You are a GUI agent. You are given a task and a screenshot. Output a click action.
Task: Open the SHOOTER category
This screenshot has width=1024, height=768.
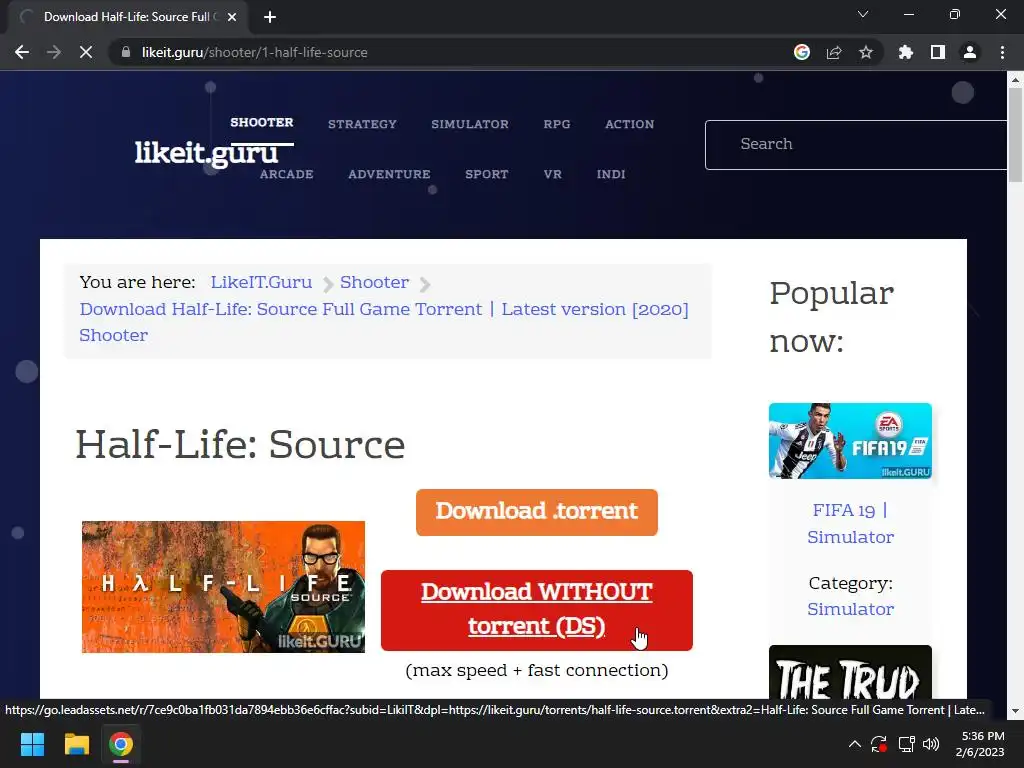pyautogui.click(x=261, y=122)
